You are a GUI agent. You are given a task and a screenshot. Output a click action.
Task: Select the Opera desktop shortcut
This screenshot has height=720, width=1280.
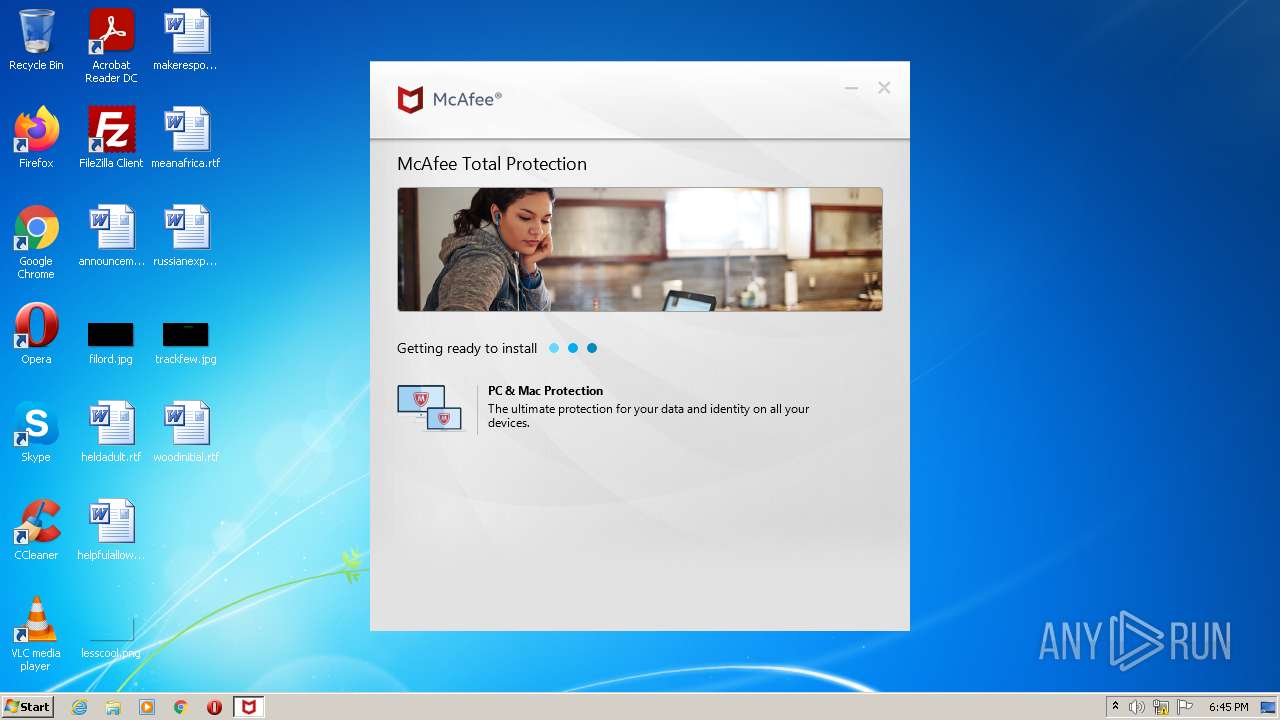coord(36,334)
